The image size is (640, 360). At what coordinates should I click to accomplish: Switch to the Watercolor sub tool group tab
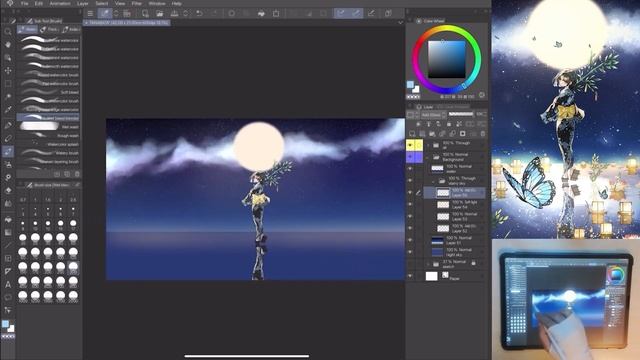point(27,29)
